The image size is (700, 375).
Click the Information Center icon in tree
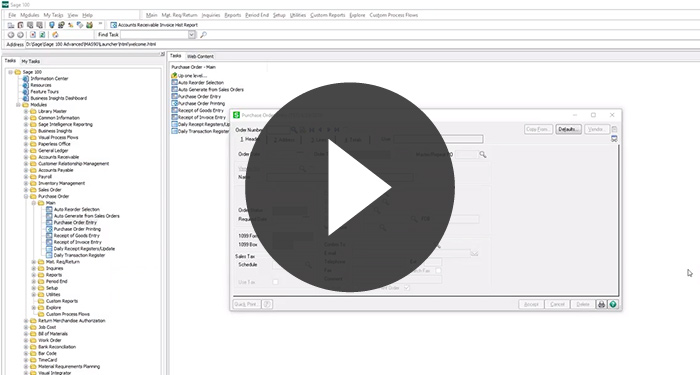point(25,79)
